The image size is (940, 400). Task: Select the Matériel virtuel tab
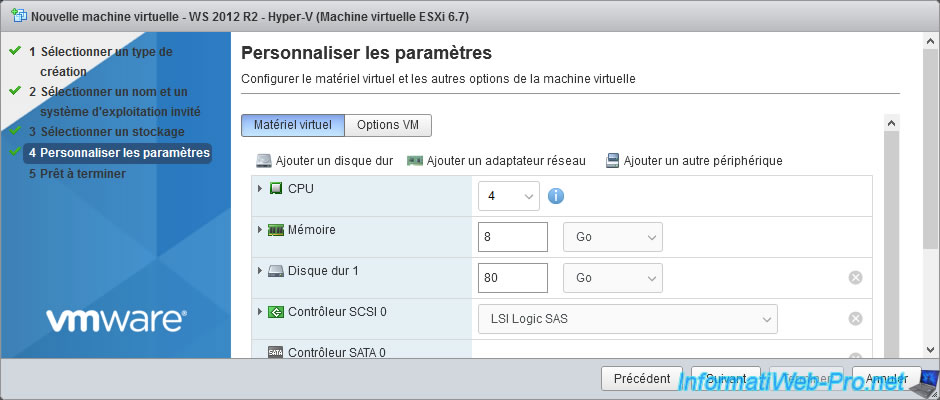pos(293,125)
